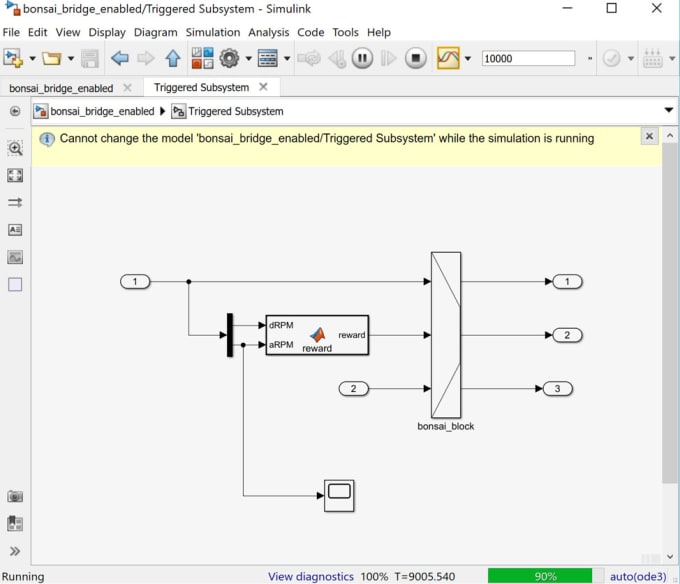Viewport: 680px width, 584px height.
Task: Navigate Forward with the right arrow icon
Action: [146, 58]
